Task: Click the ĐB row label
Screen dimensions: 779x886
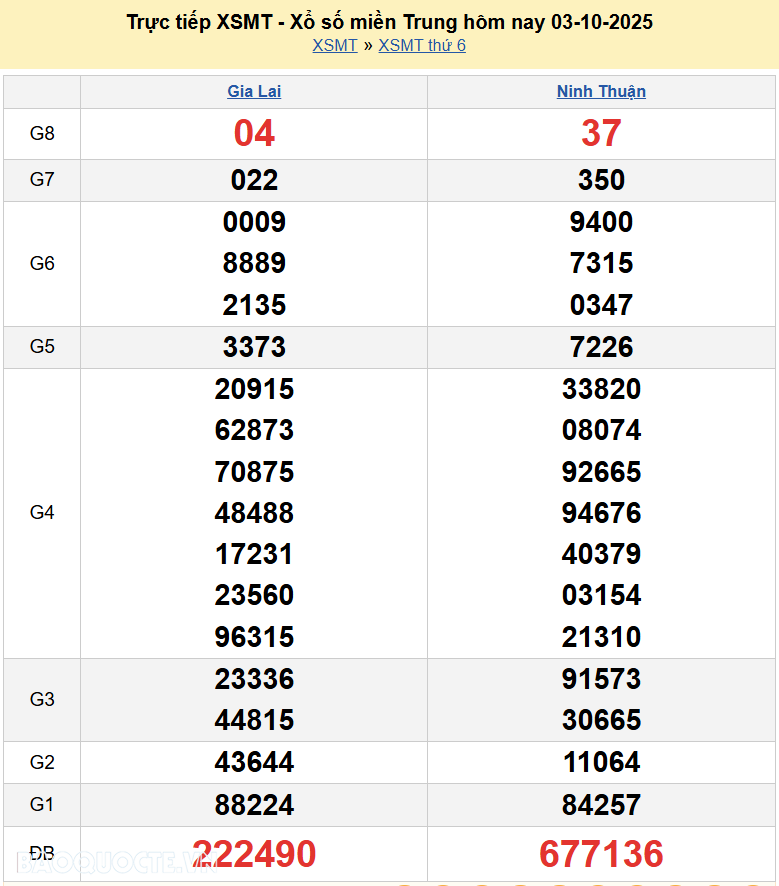Action: pyautogui.click(x=42, y=853)
